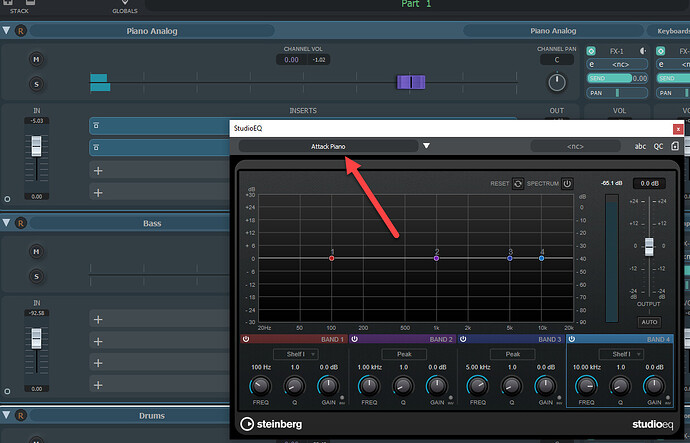Click the Channel Vol 0.00 value field
This screenshot has height=443, width=690.
[291, 60]
